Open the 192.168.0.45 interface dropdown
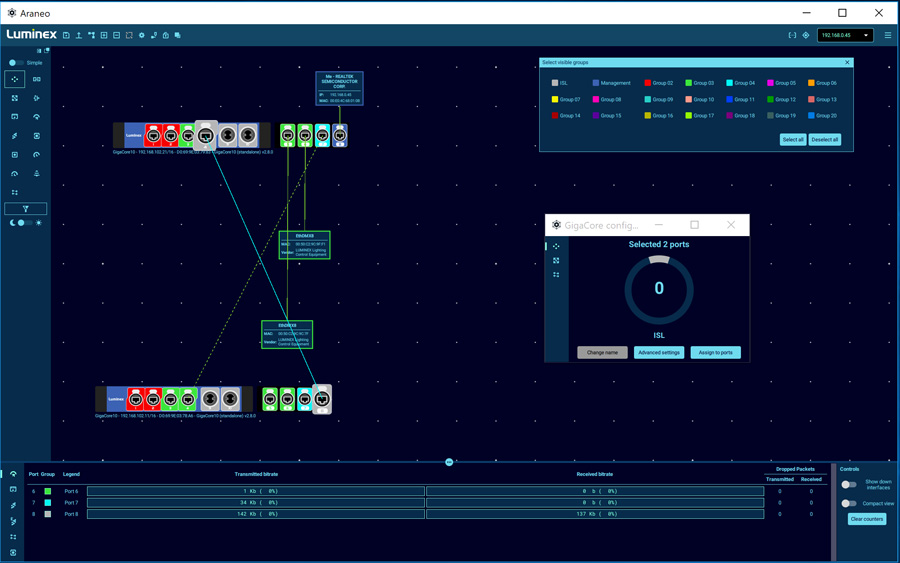The width and height of the screenshot is (900, 563). 845,36
